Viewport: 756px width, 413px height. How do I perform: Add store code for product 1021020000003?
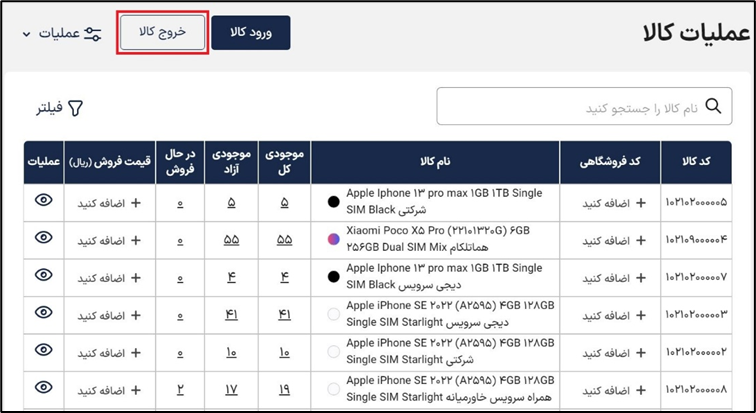pos(614,316)
